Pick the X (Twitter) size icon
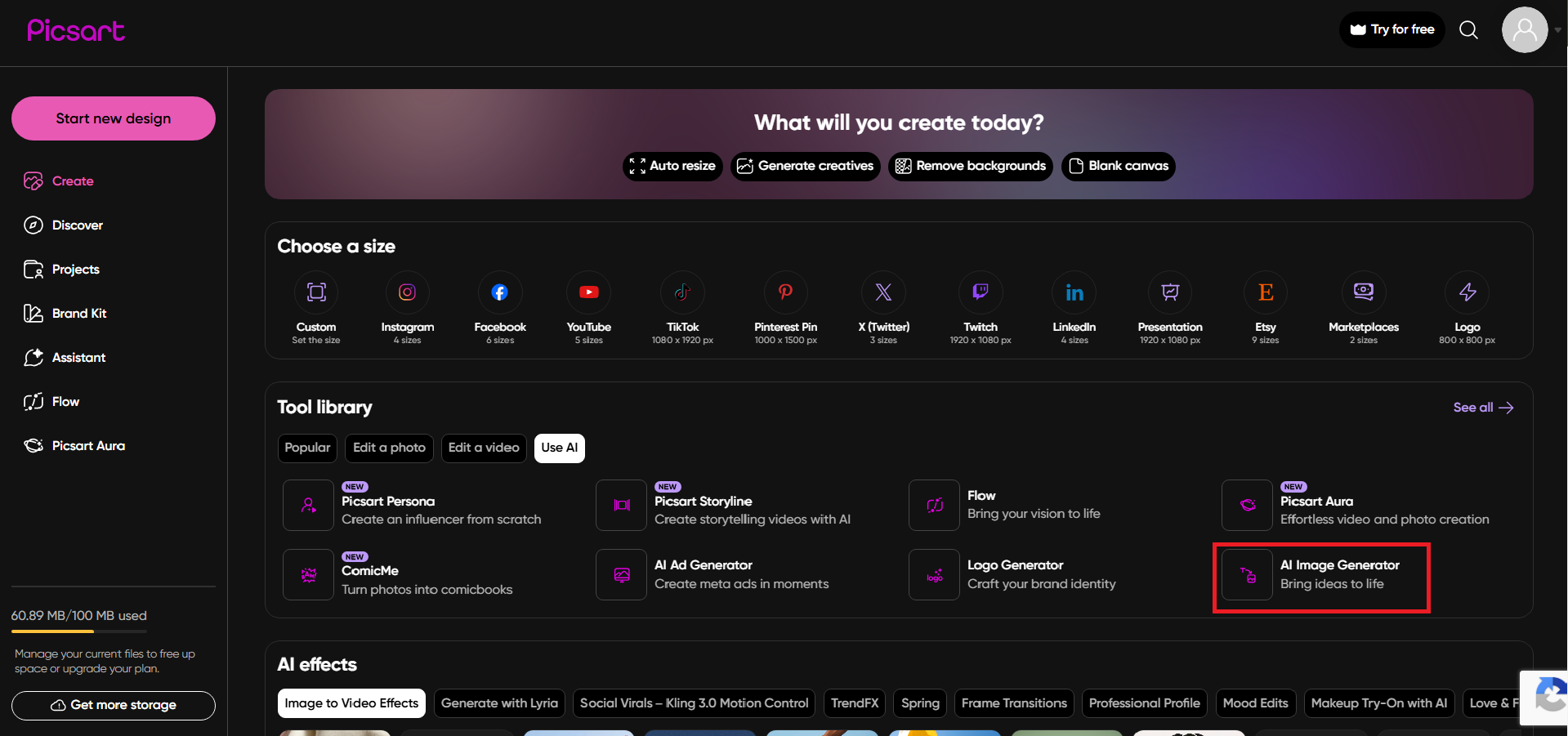The image size is (1568, 736). (x=883, y=292)
